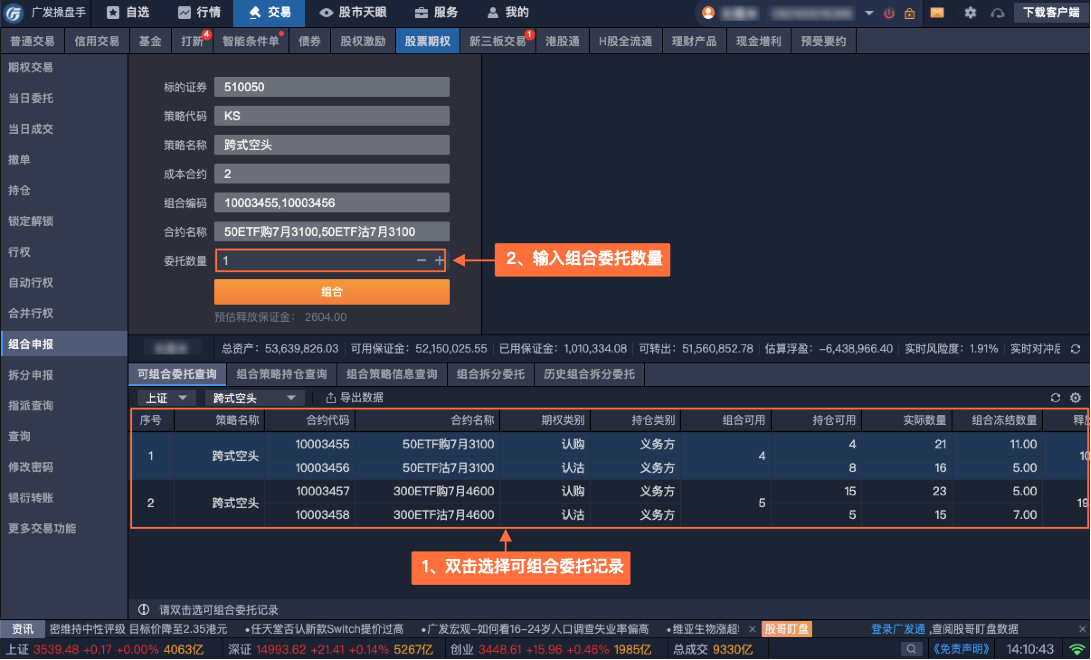Decrease 委托数量 with minus button
The width and height of the screenshot is (1091, 660).
pos(421,260)
